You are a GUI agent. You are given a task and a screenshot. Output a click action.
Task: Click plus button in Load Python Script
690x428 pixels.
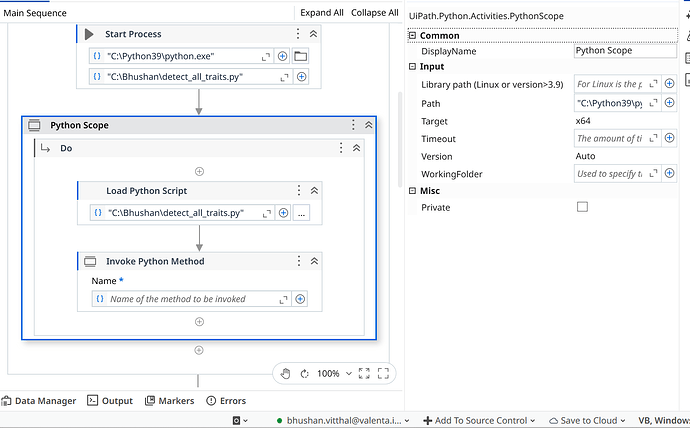tap(283, 213)
